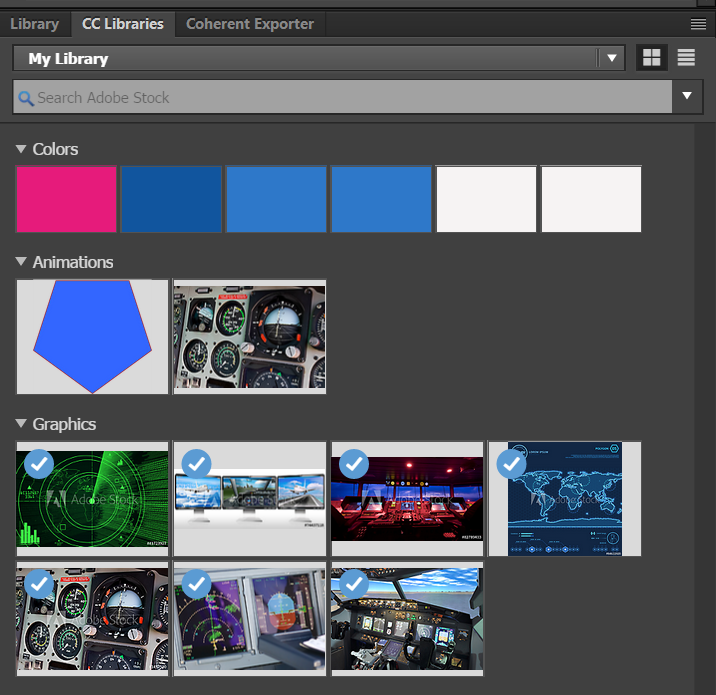Pick the pink color swatch
The image size is (716, 695).
pos(67,199)
